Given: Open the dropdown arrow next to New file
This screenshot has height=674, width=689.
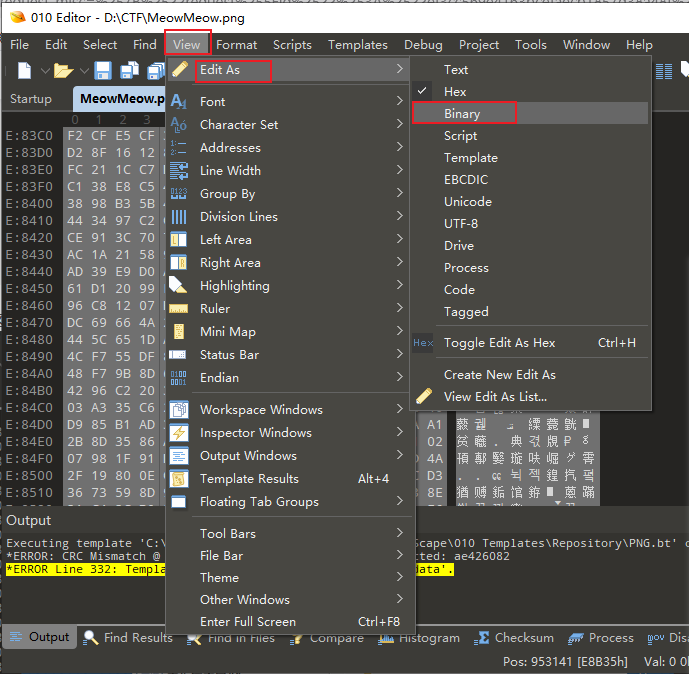Looking at the screenshot, I should 44,70.
